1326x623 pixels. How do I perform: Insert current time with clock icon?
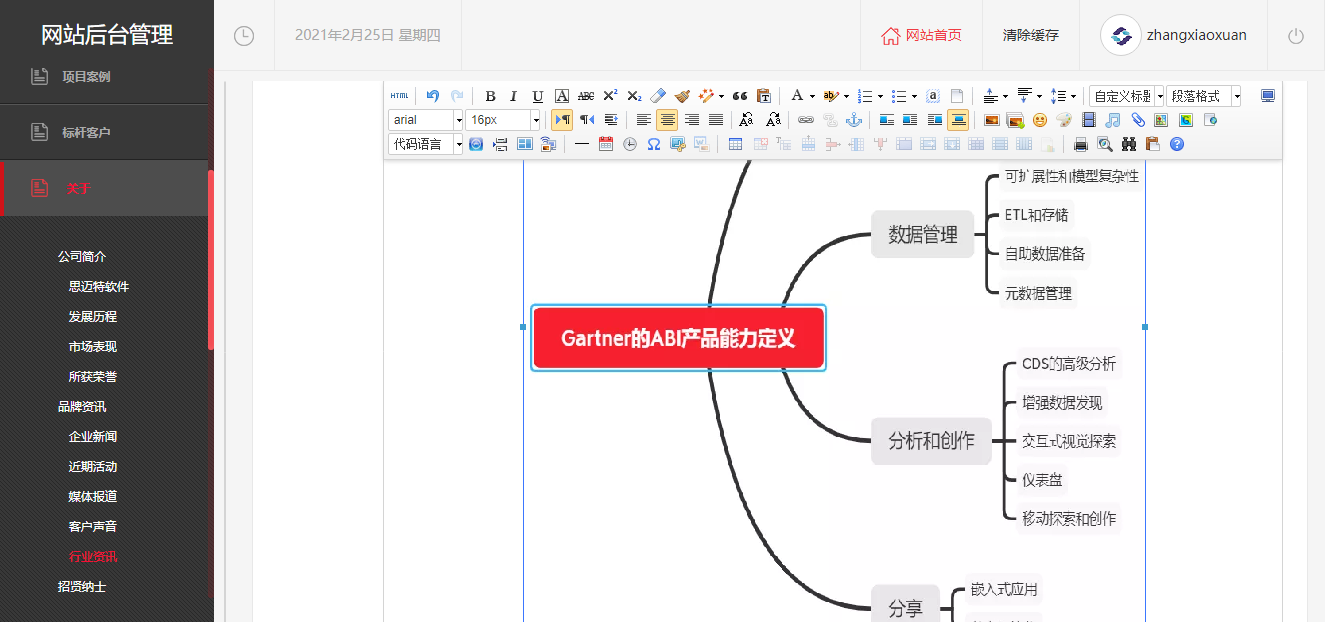[630, 144]
